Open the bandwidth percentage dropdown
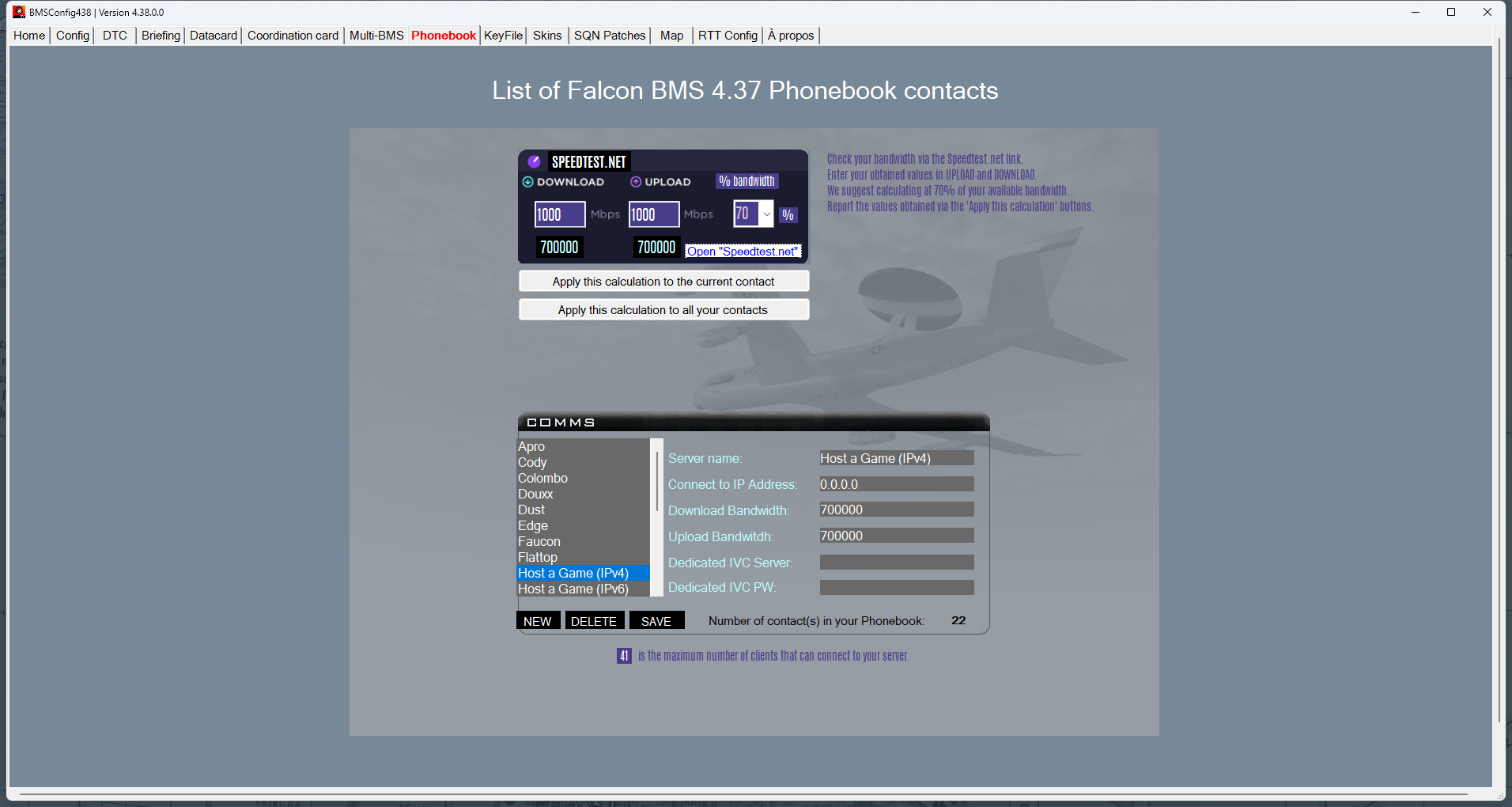 pyautogui.click(x=766, y=214)
